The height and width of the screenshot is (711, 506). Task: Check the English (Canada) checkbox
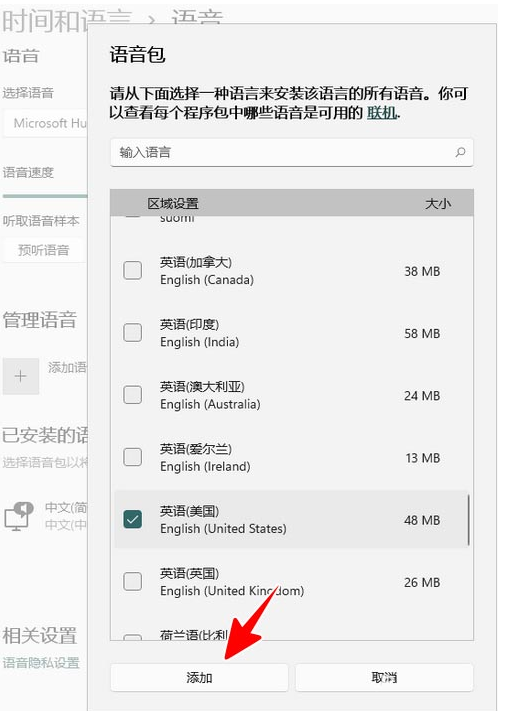click(x=132, y=271)
